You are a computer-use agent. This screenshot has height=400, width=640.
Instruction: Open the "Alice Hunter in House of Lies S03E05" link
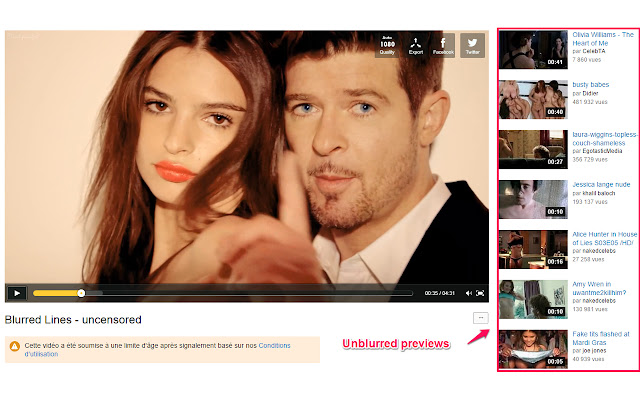(x=604, y=238)
